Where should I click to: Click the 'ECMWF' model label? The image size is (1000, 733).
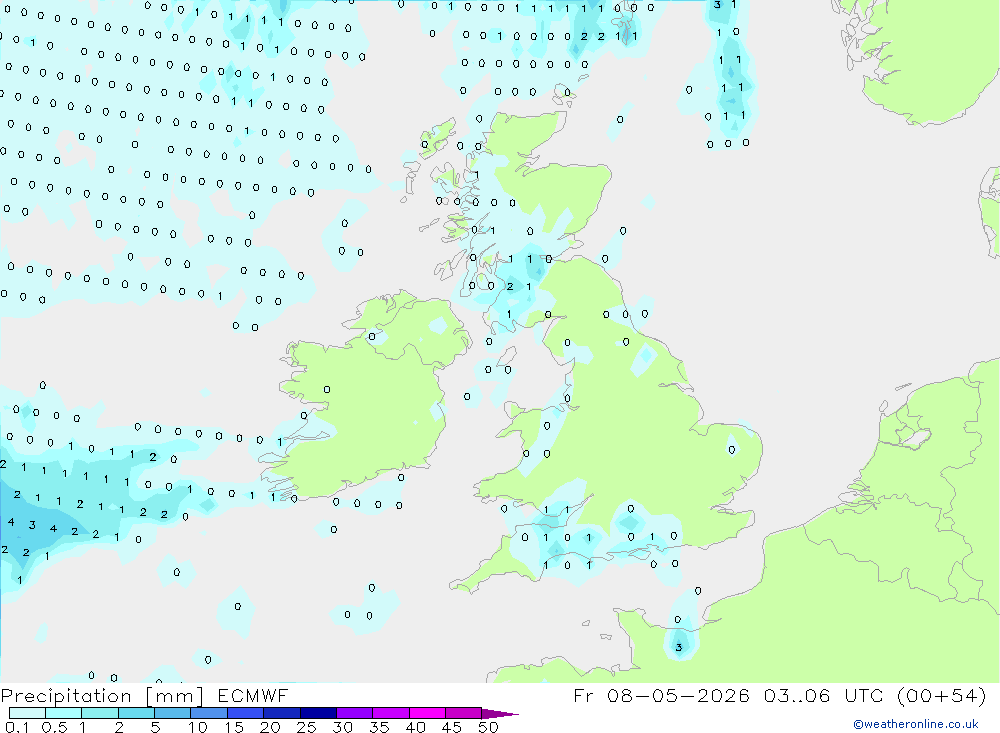pos(253,696)
